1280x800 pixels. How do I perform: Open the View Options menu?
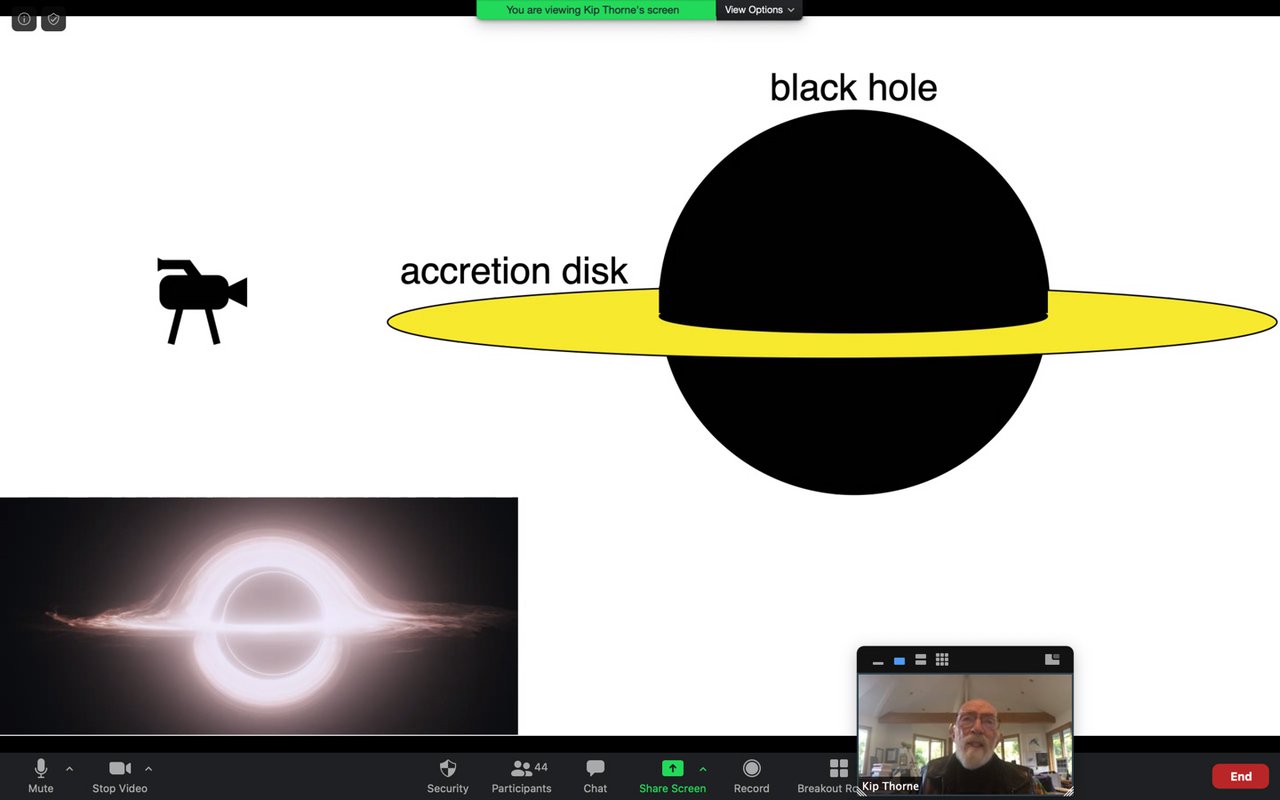758,9
